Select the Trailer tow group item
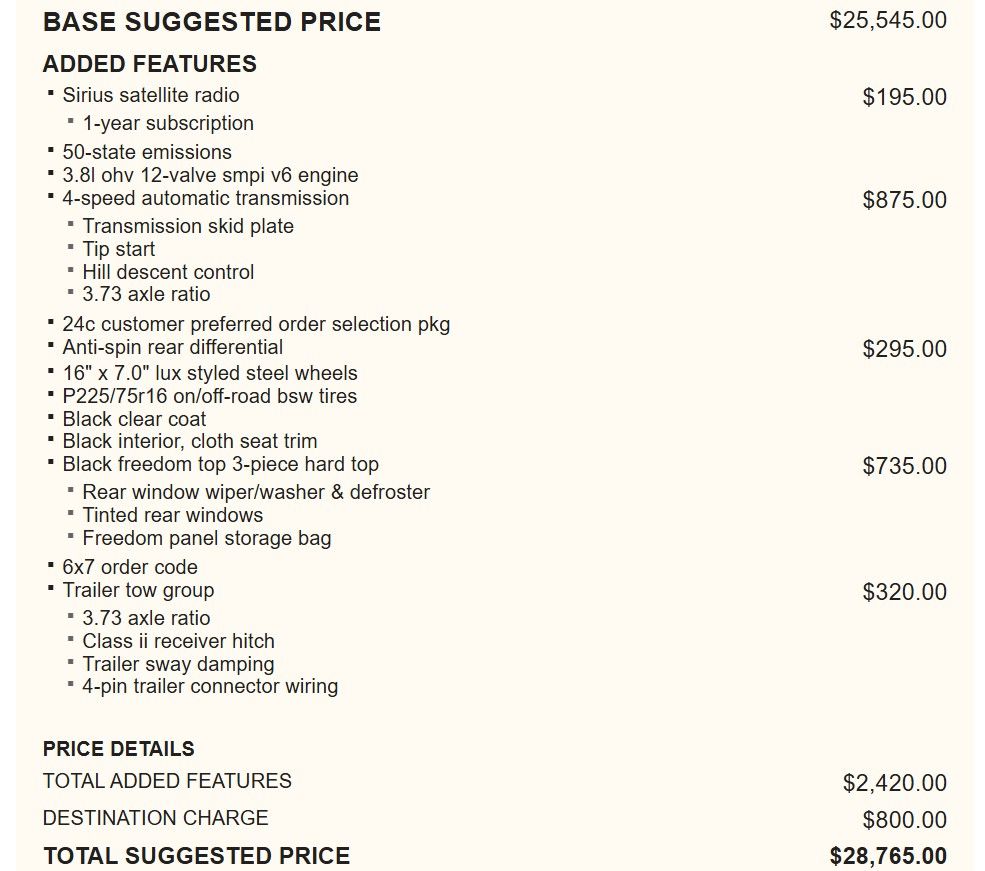985x871 pixels. click(138, 590)
